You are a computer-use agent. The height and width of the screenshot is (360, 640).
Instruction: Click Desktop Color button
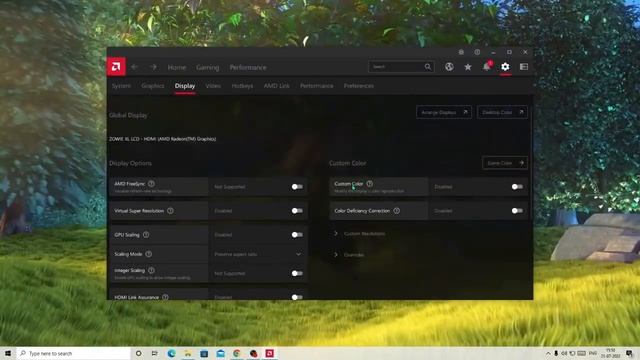[x=502, y=112]
